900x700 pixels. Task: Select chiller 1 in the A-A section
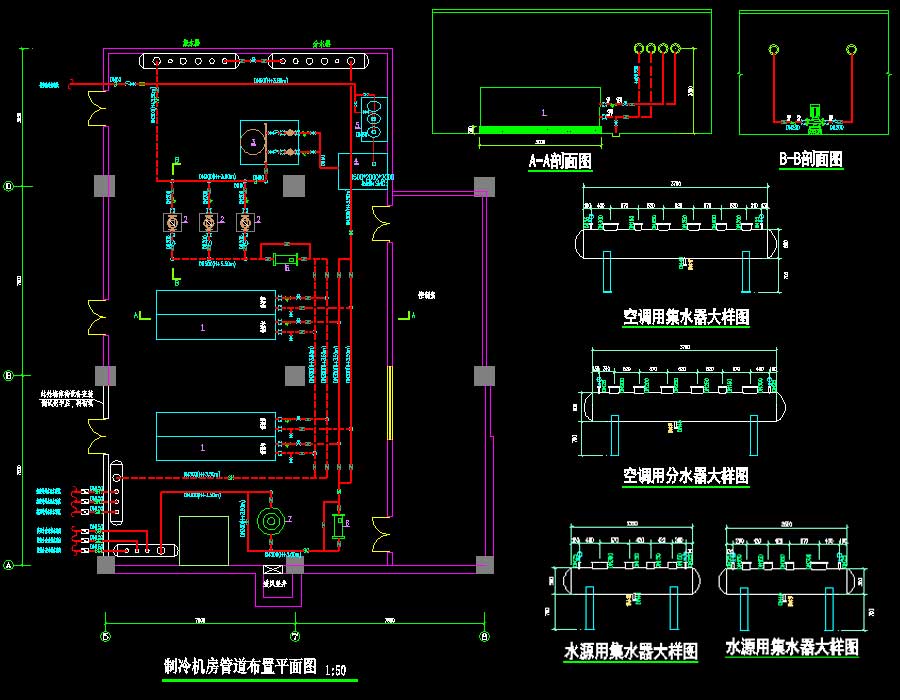(540, 107)
